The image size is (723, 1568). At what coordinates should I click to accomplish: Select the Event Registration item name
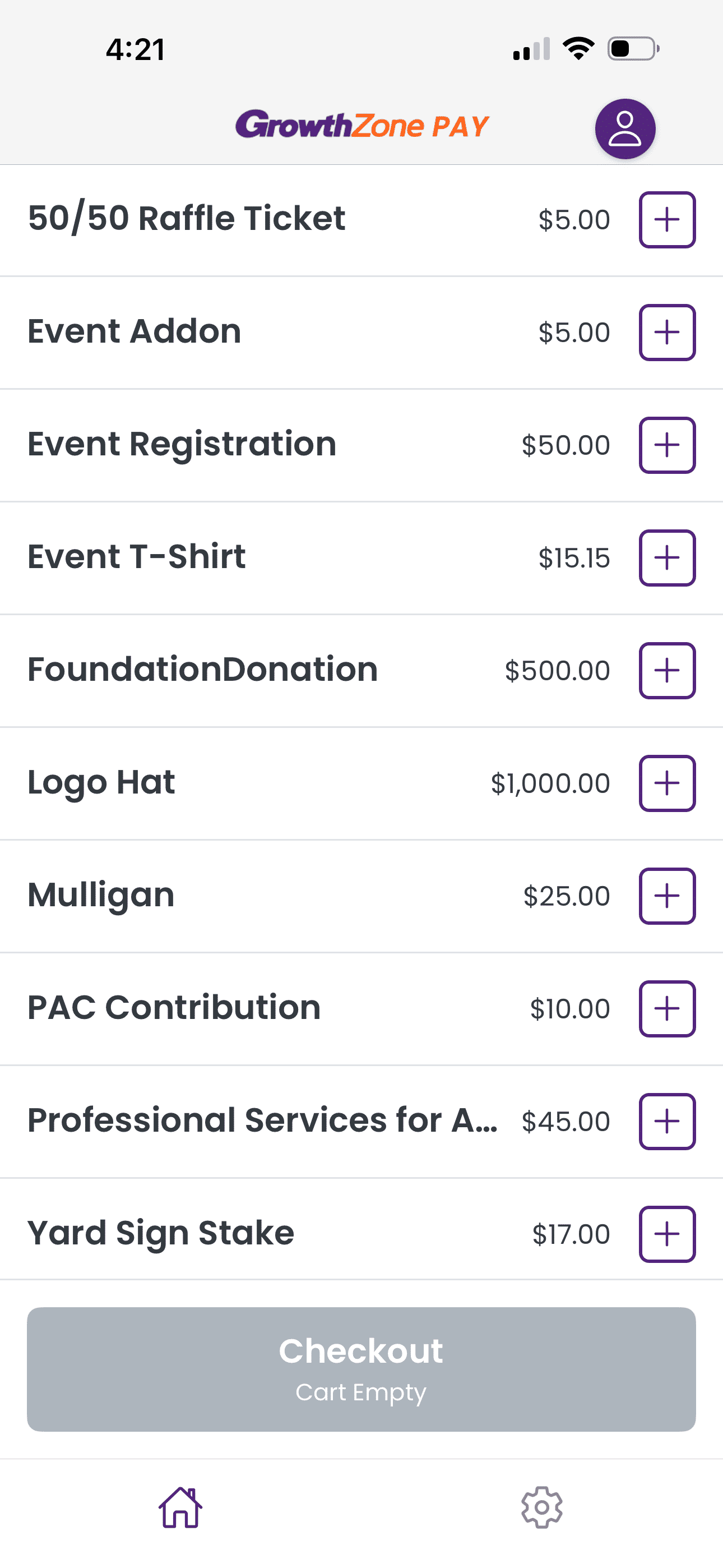coord(182,444)
